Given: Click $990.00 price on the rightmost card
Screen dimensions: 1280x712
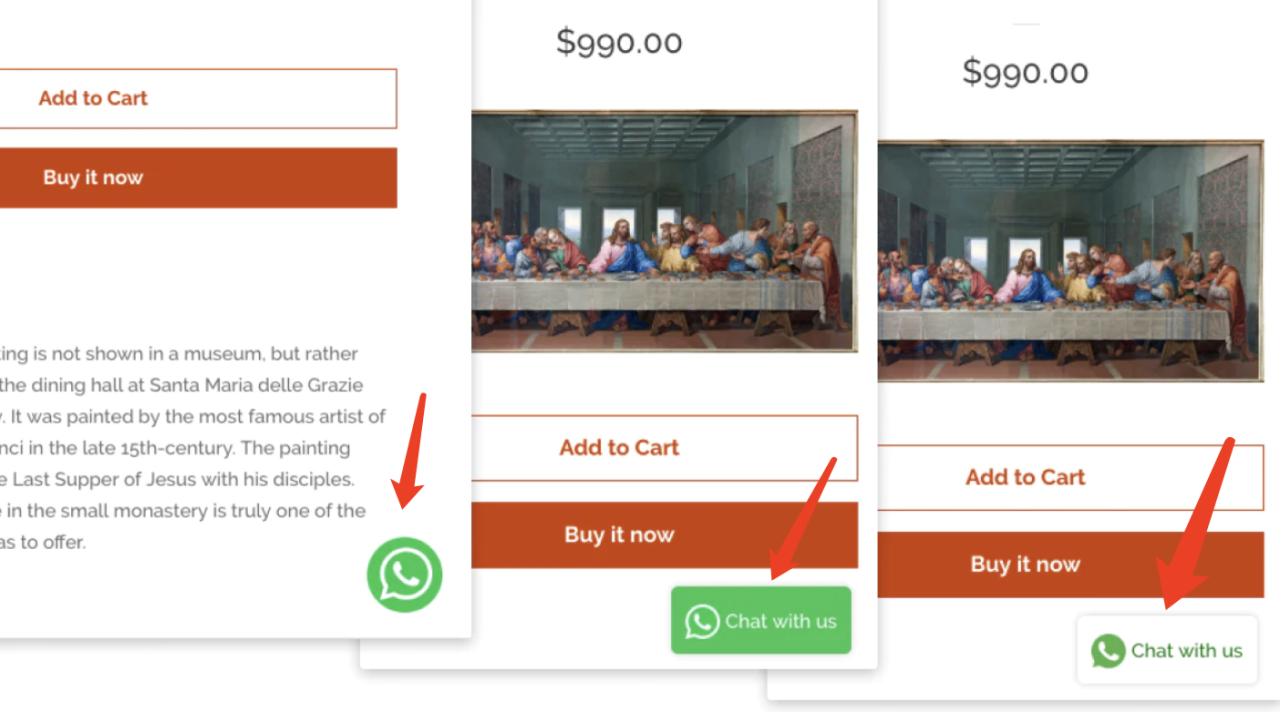Looking at the screenshot, I should coord(1025,72).
